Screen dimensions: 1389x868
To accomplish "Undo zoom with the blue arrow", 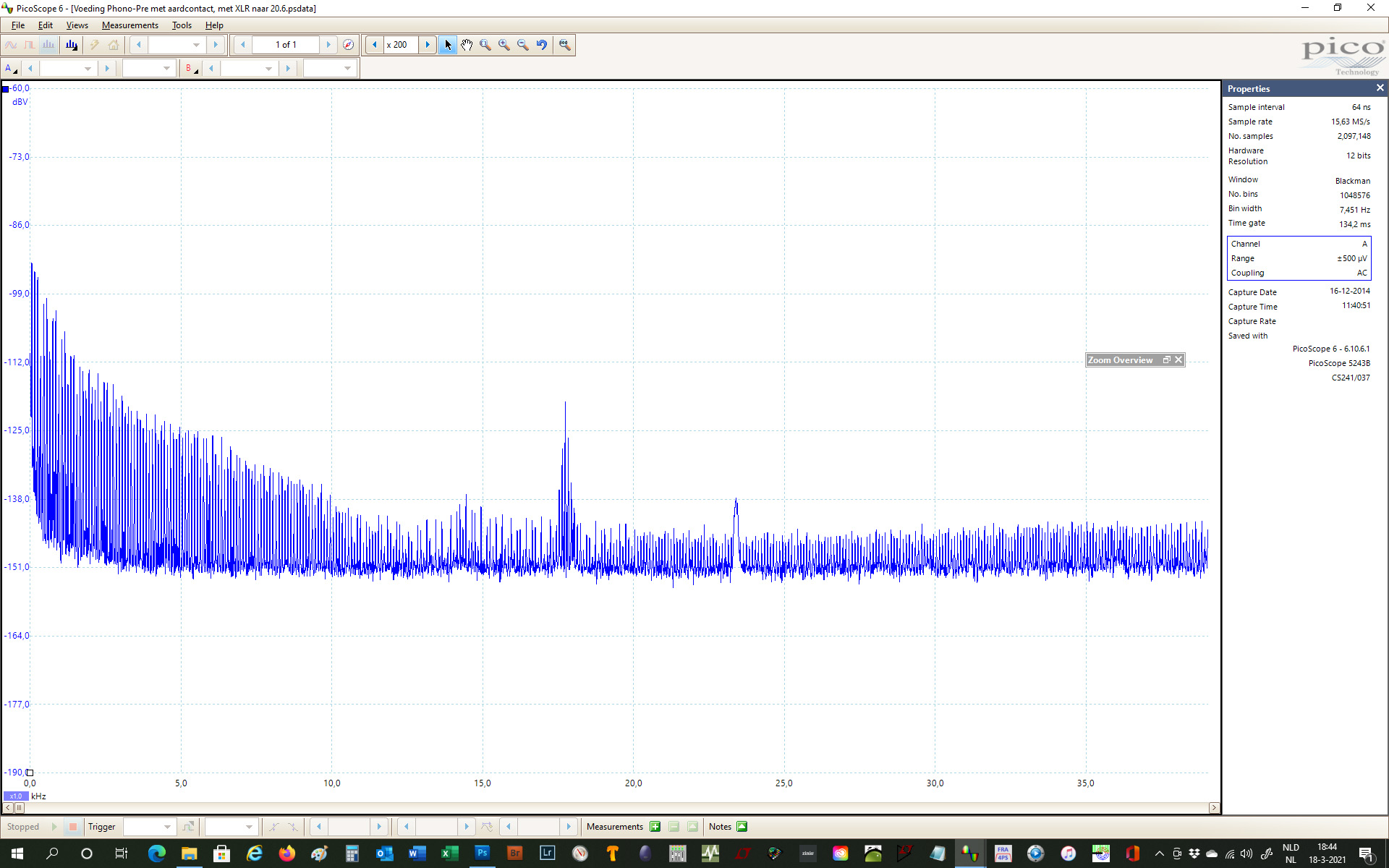I will [x=542, y=45].
